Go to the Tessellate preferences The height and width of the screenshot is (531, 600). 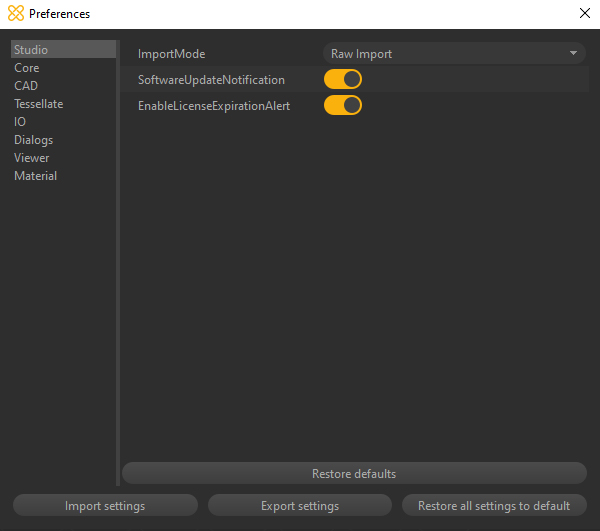click(x=39, y=104)
